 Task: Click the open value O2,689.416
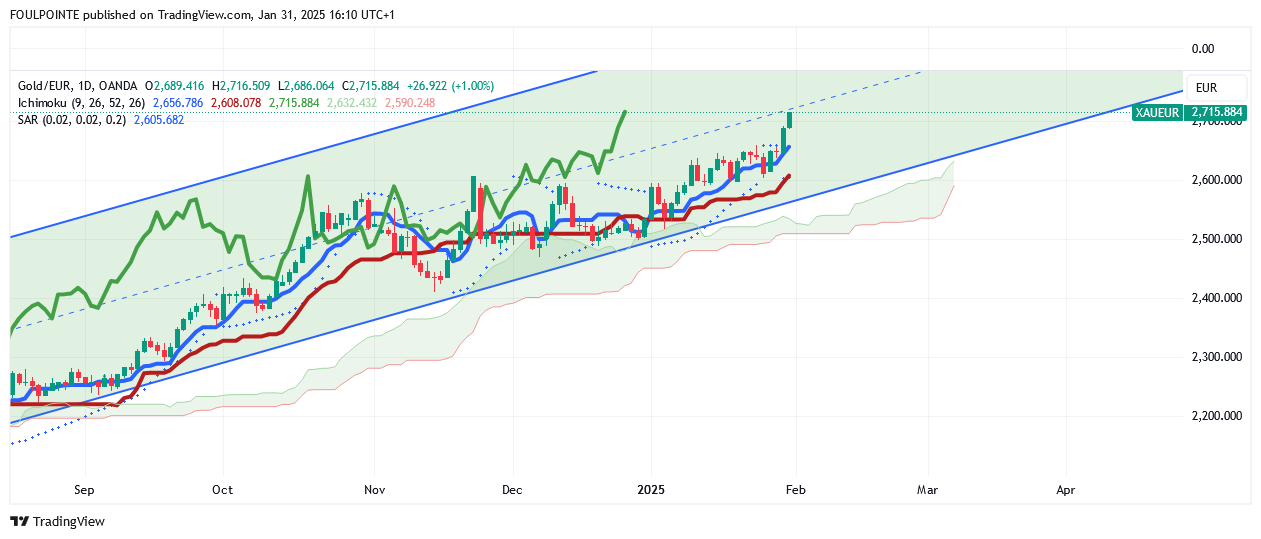tap(175, 87)
